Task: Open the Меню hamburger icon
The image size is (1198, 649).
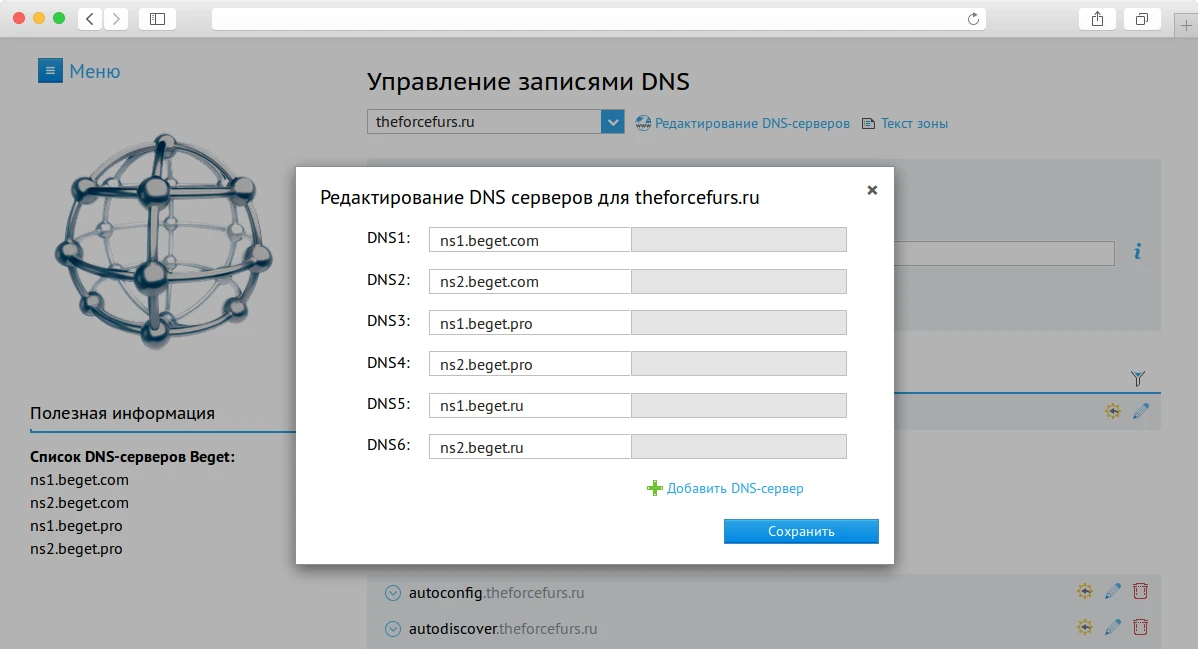Action: (x=50, y=70)
